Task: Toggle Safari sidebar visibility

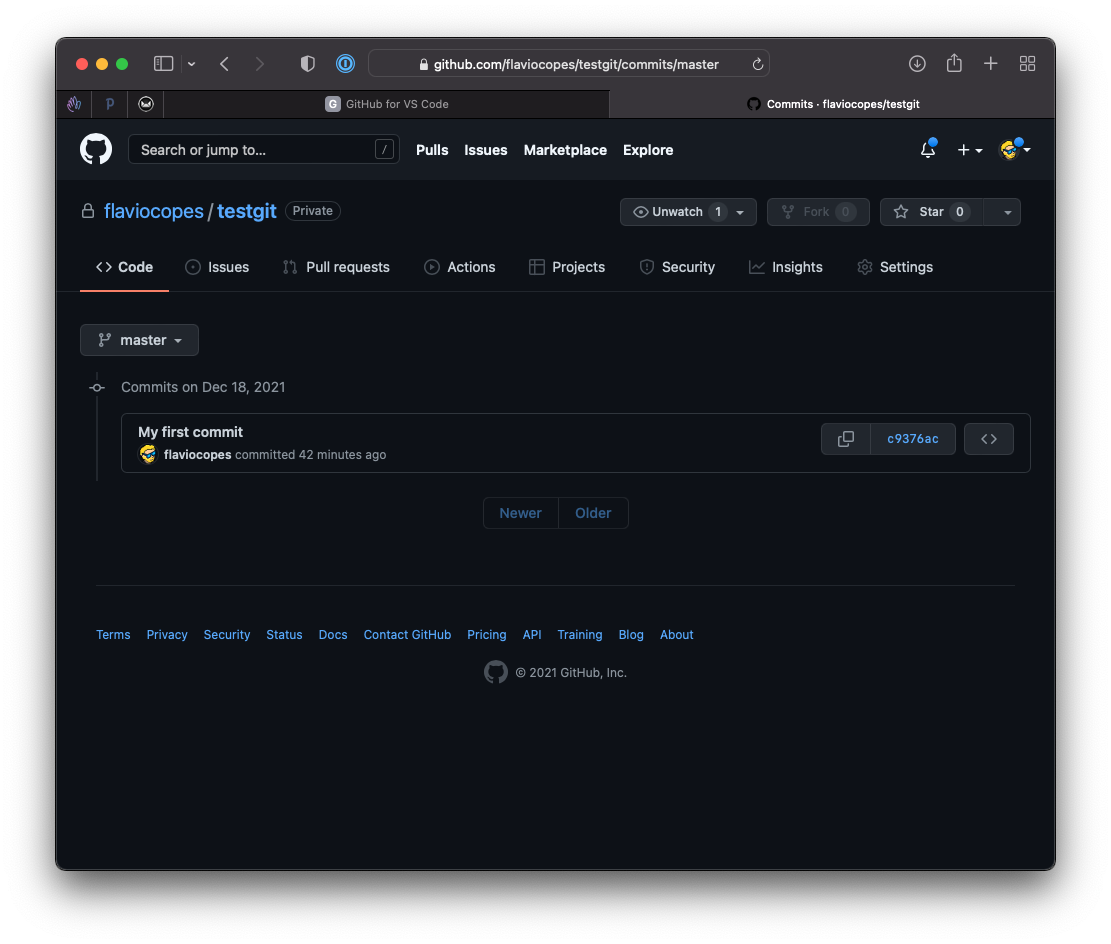Action: [x=163, y=64]
